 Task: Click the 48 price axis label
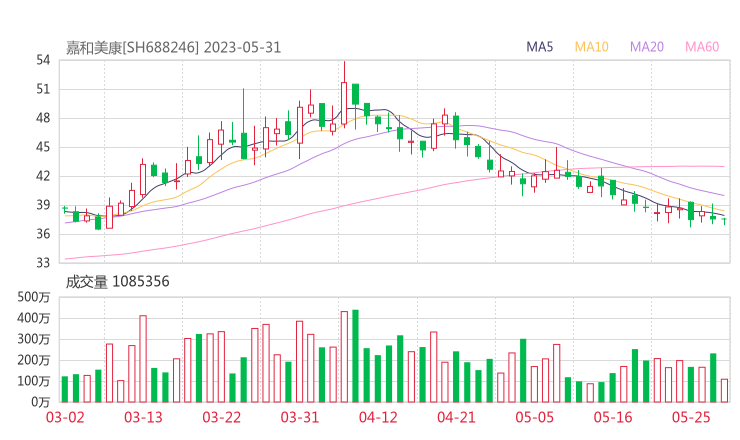click(x=43, y=118)
